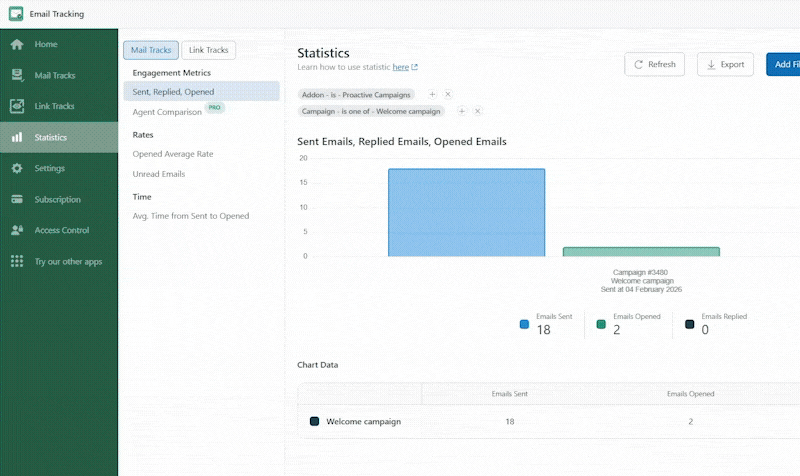The height and width of the screenshot is (476, 800).
Task: Open Home in the sidebar
Action: (x=59, y=44)
